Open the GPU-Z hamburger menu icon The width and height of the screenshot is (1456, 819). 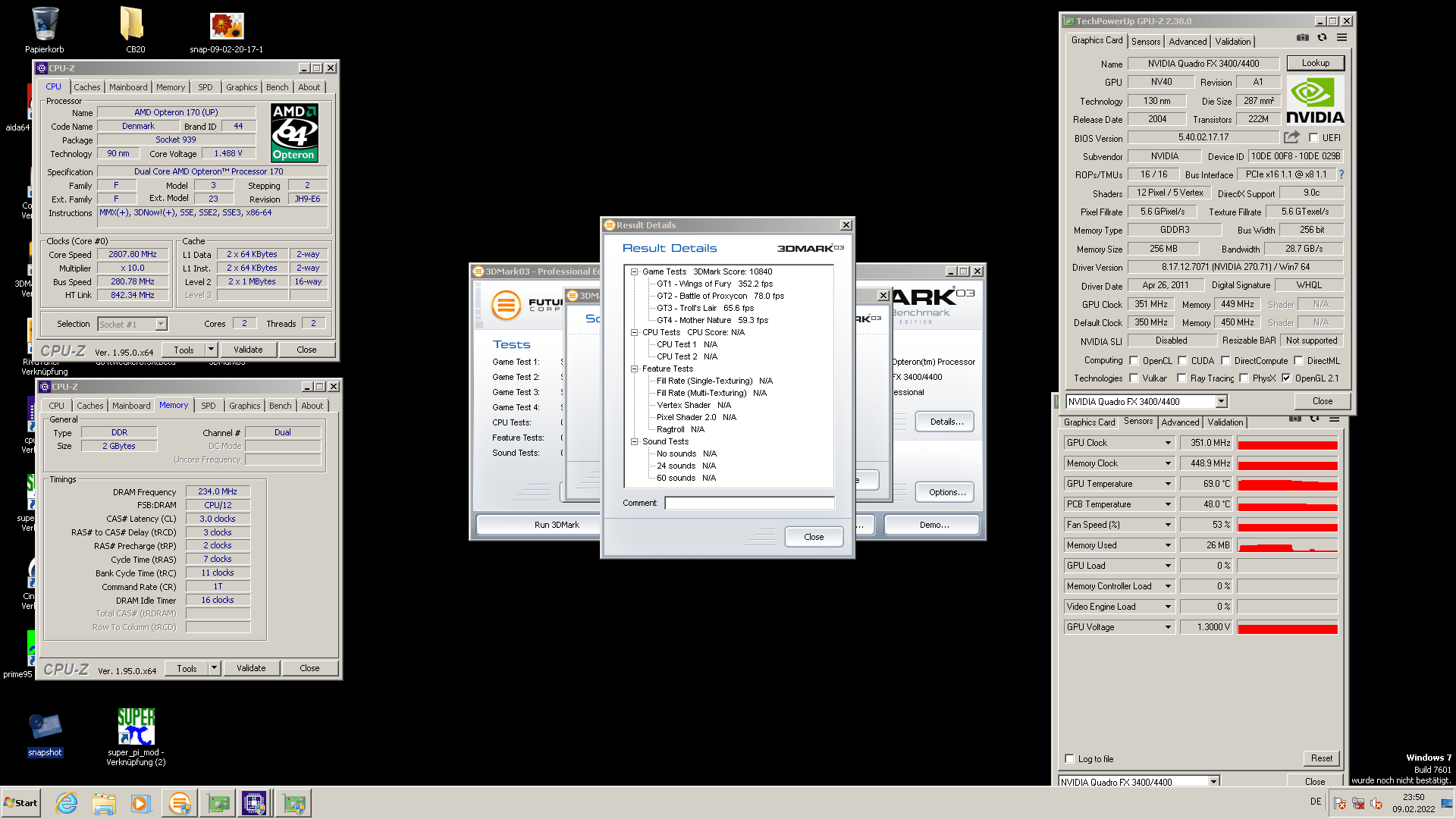tap(1341, 38)
